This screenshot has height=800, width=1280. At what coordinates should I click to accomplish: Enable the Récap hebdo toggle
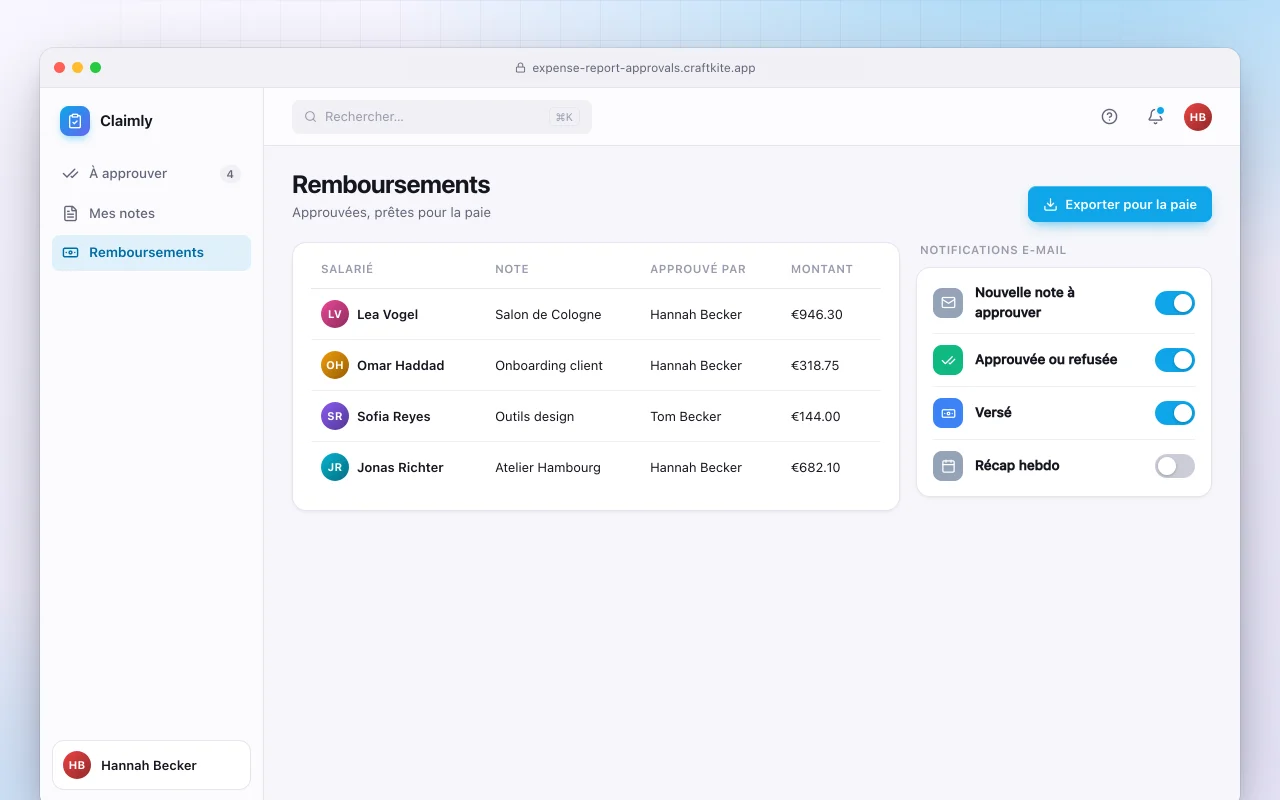pyautogui.click(x=1175, y=466)
